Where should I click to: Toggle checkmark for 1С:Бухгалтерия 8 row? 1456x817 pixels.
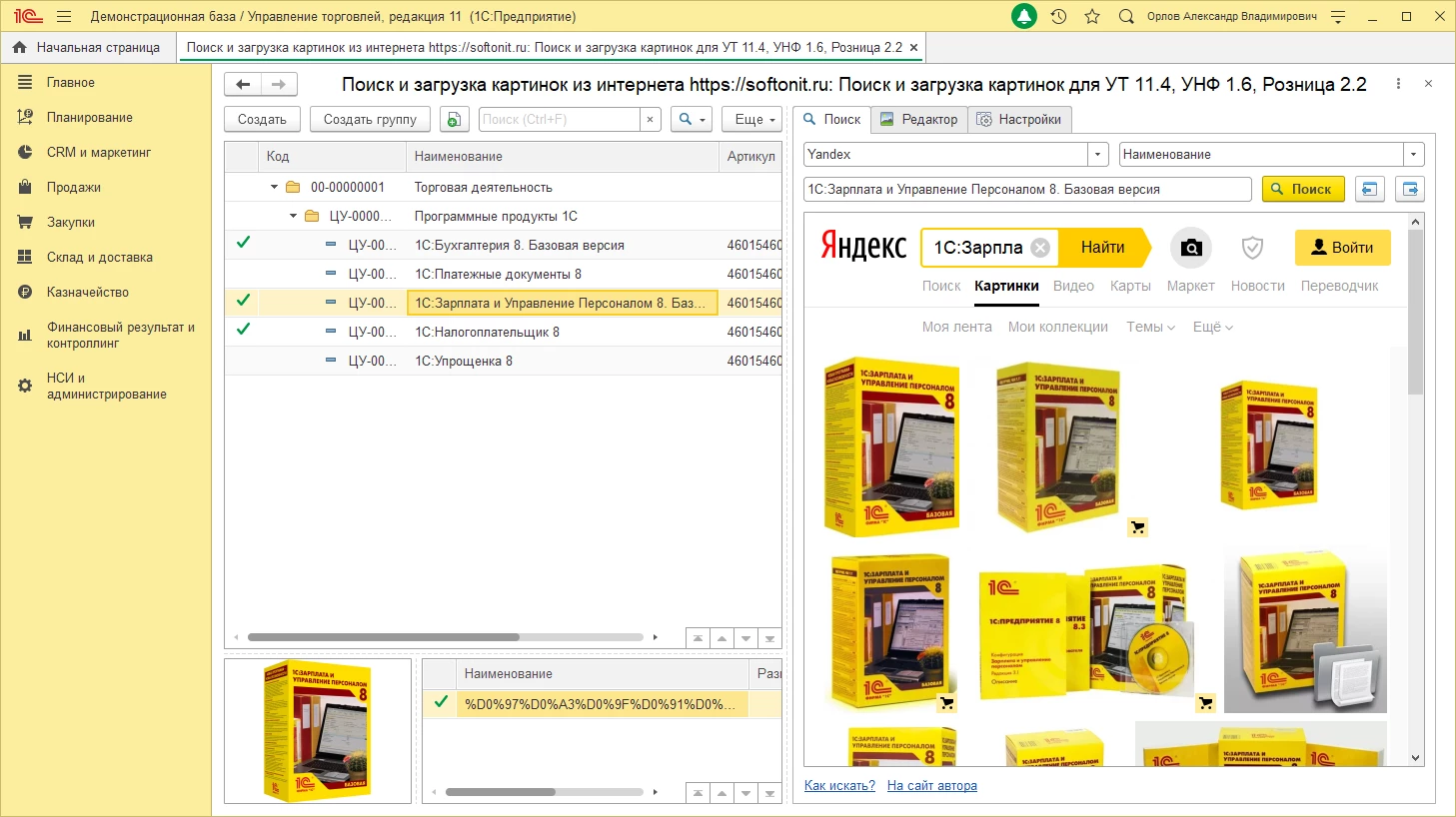coord(243,243)
